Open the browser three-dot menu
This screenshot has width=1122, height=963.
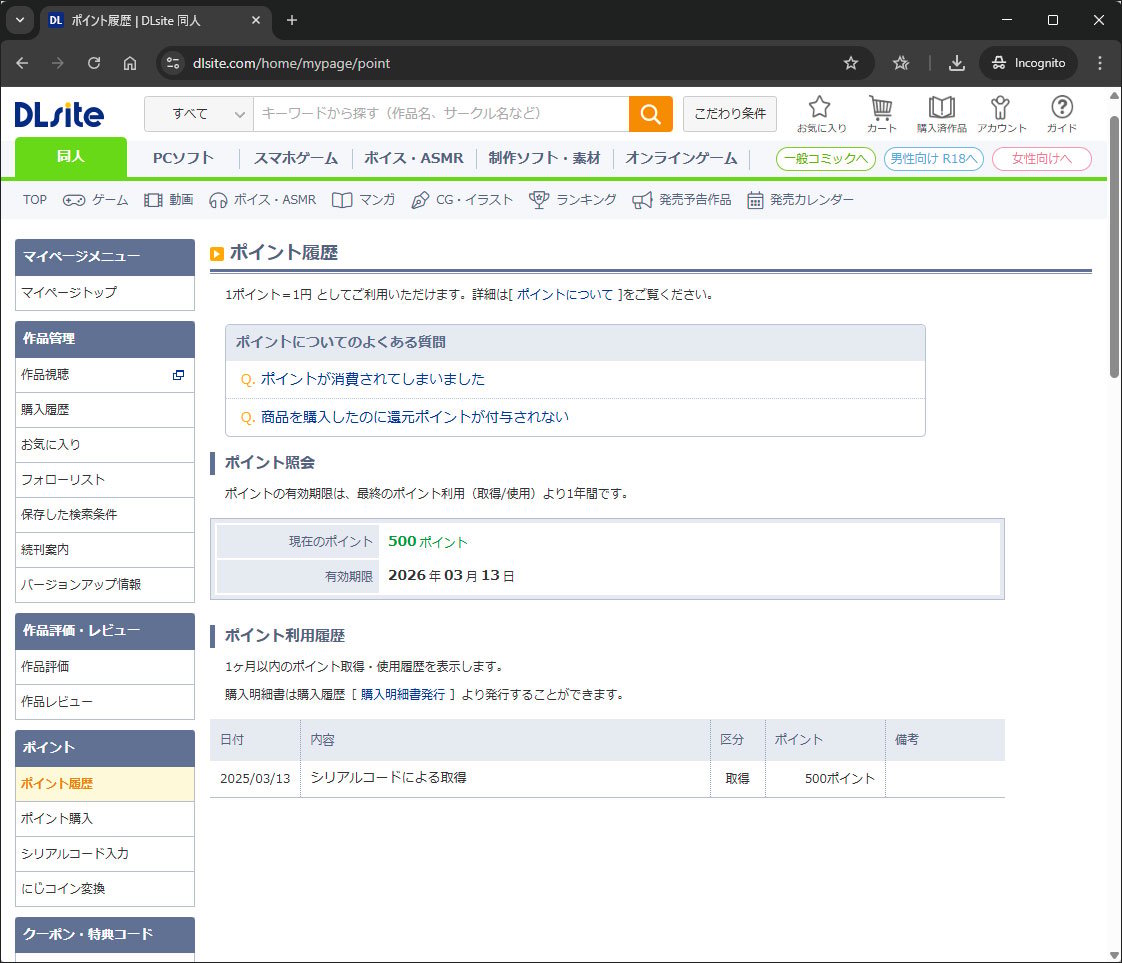1100,63
